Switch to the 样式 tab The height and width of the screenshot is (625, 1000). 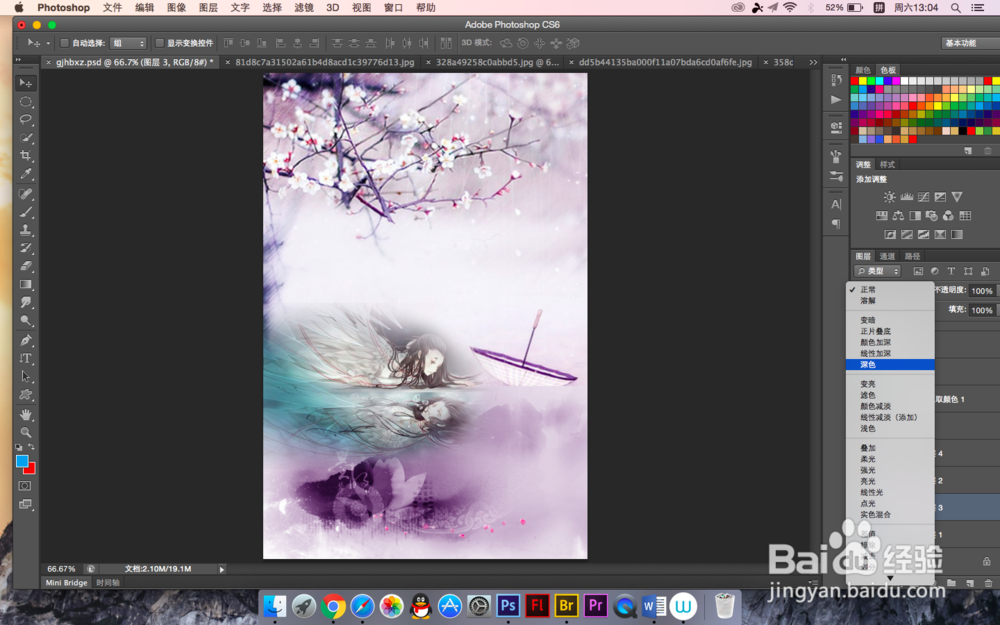click(887, 165)
